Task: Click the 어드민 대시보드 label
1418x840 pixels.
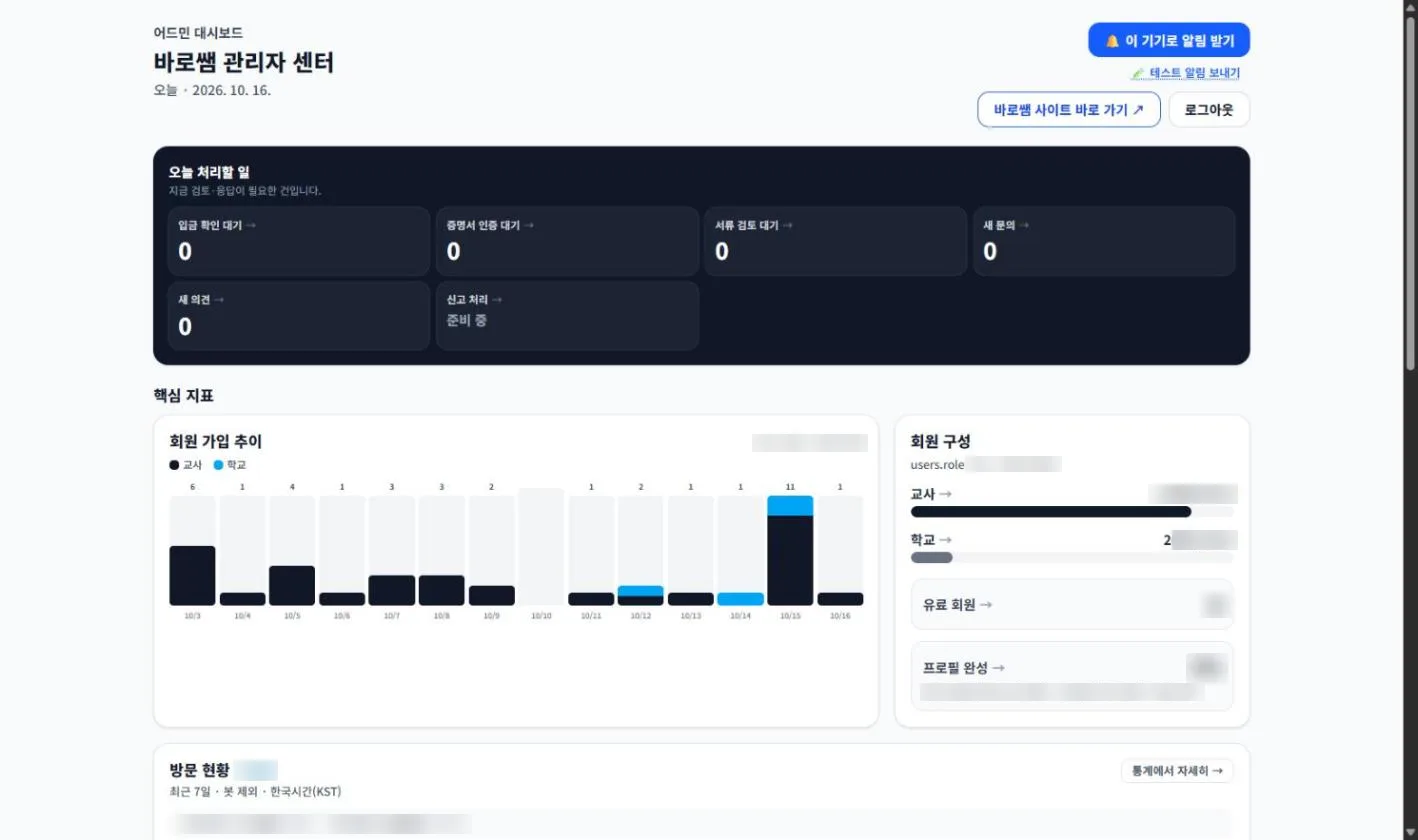Action: coord(198,33)
